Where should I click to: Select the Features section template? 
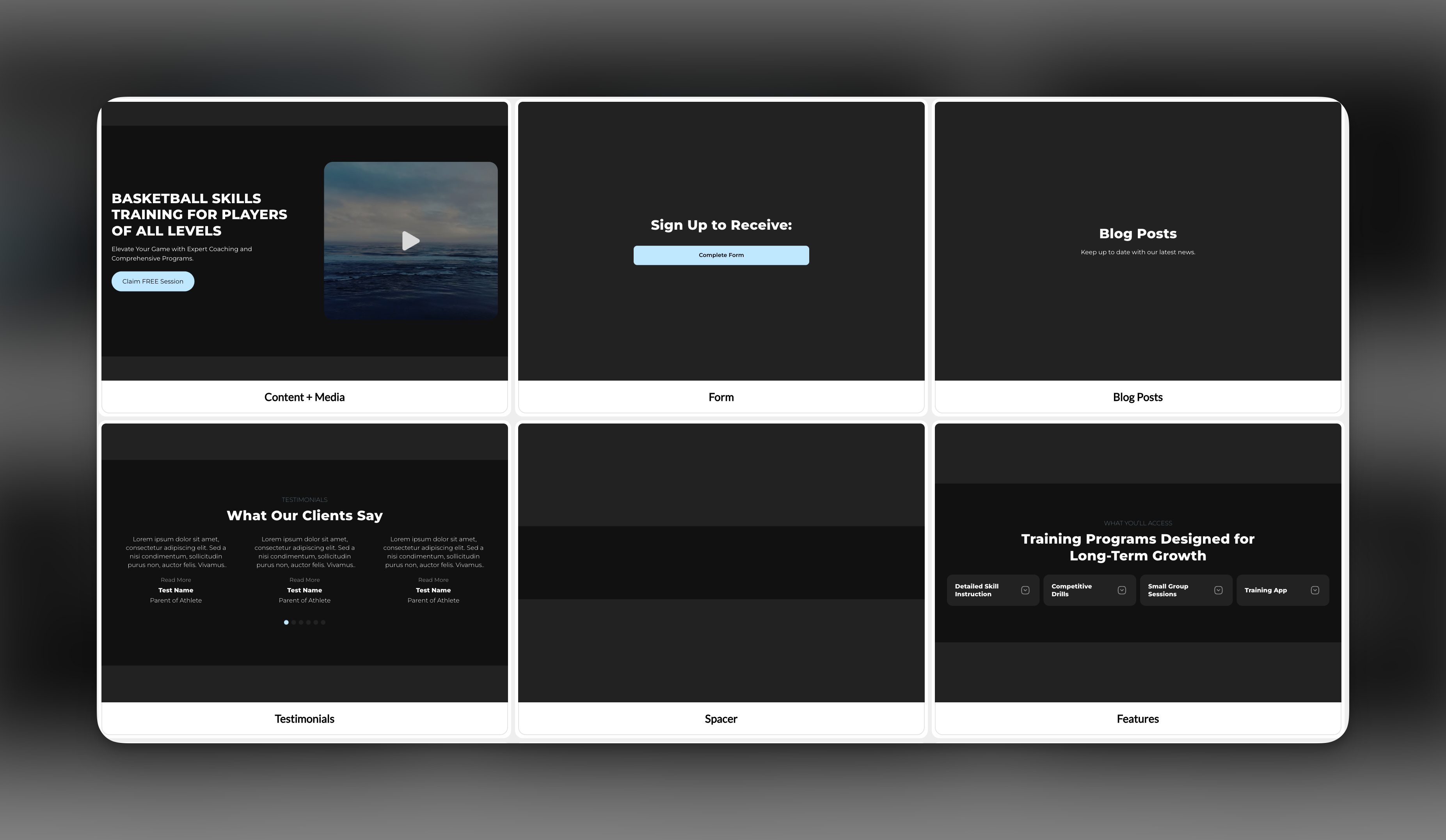(x=1137, y=718)
